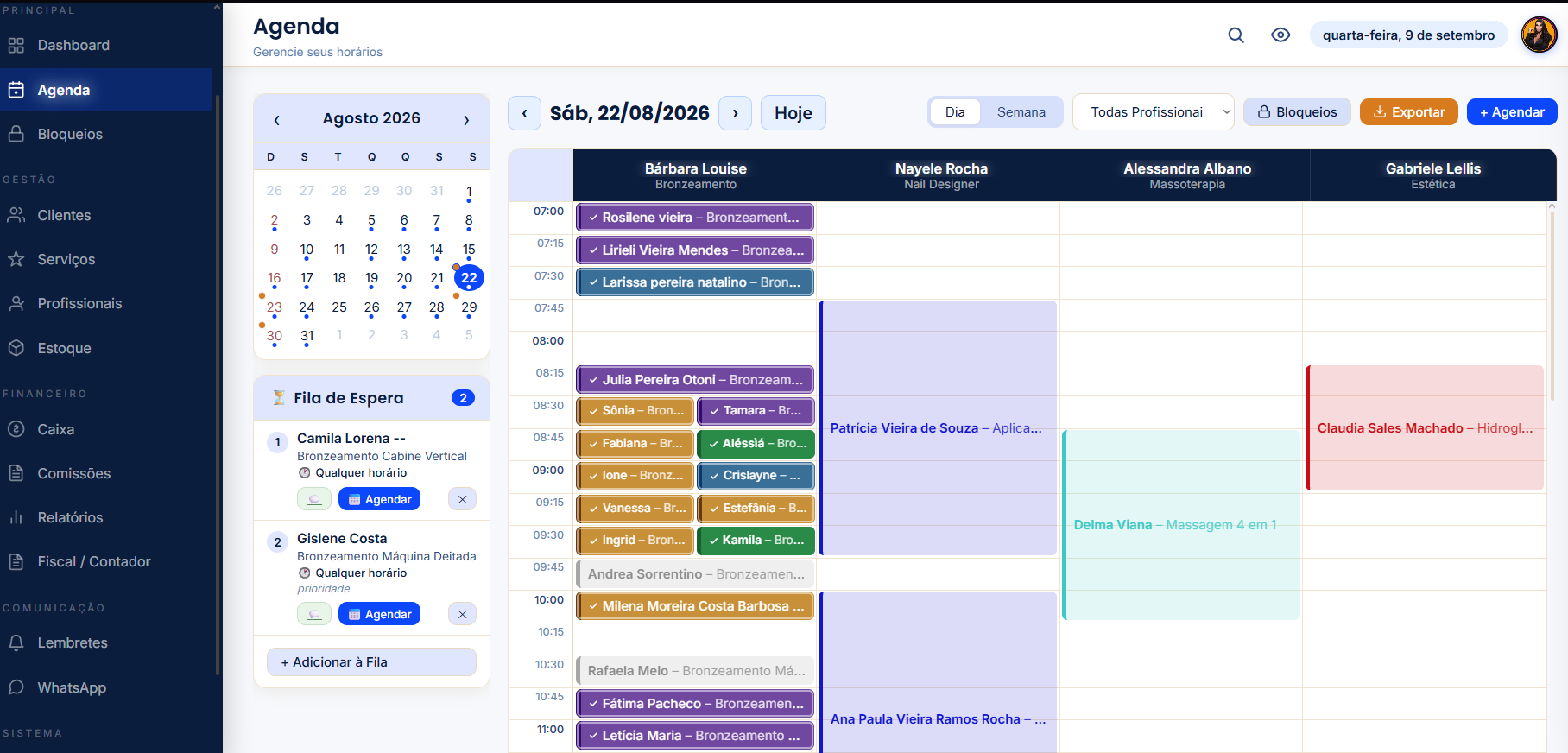The image size is (1568, 753).
Task: Click the Caixa coin icon
Action: point(16,429)
